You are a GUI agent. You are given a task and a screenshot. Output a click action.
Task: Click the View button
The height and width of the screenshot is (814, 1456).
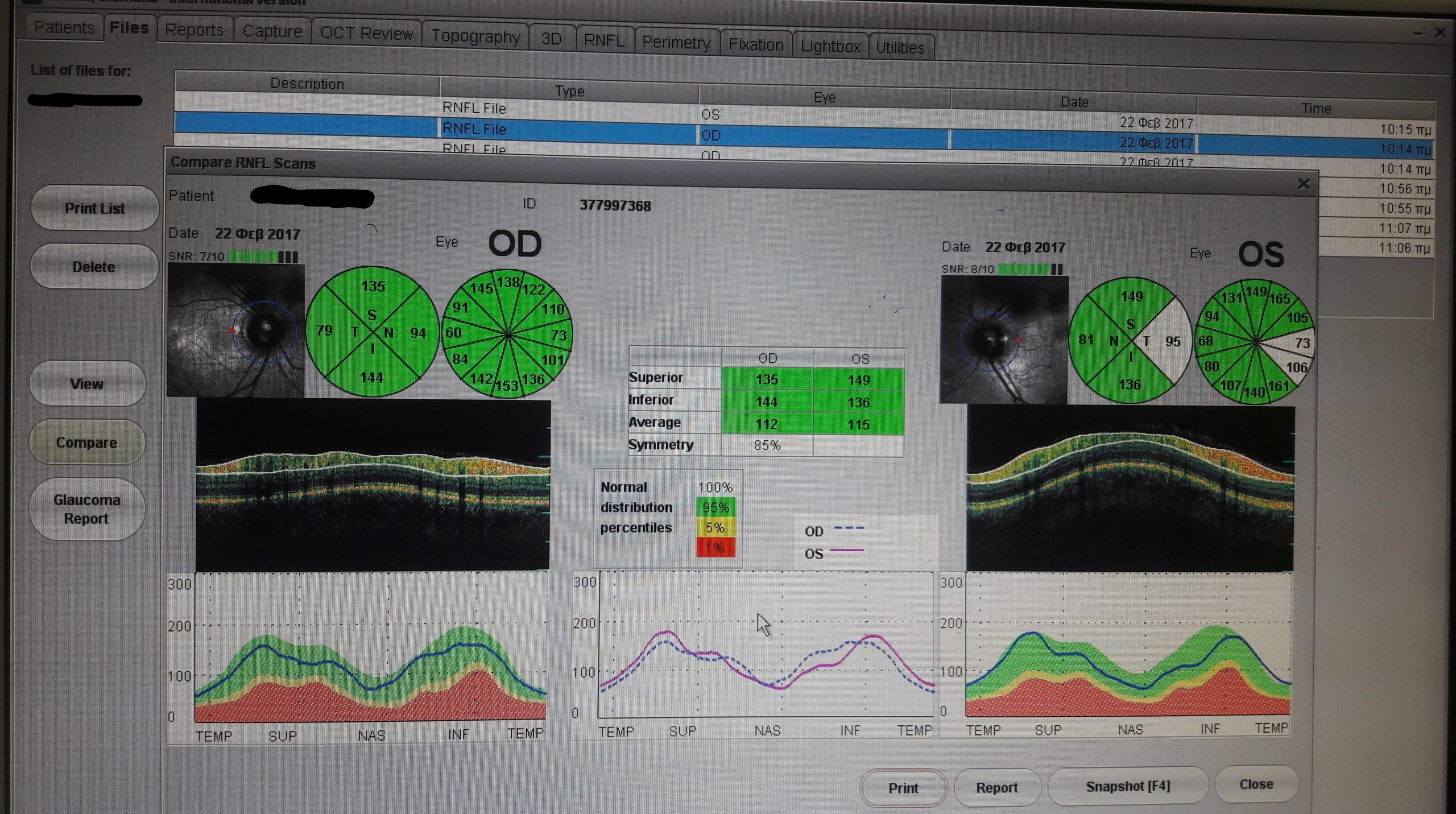coord(87,384)
